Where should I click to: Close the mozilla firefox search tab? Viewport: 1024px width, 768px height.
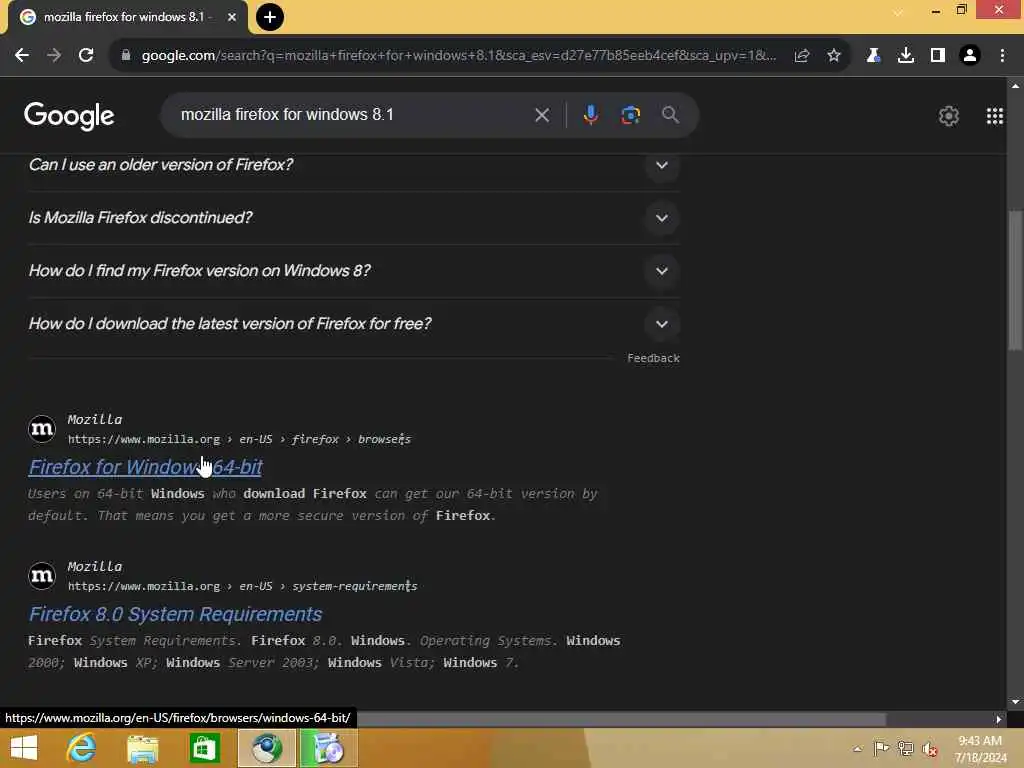[232, 17]
